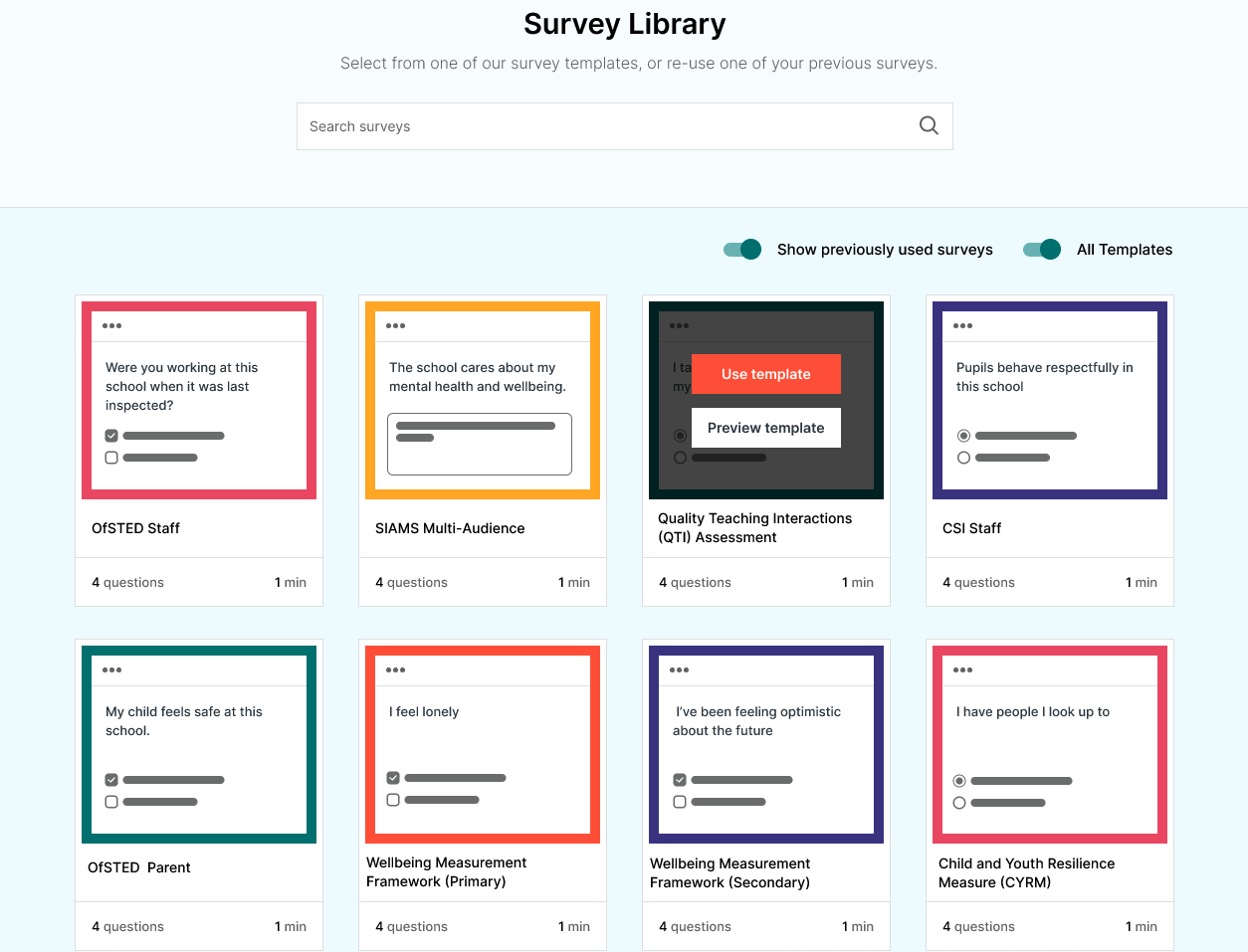The height and width of the screenshot is (952, 1248).
Task: Click the Use template button
Action: [765, 374]
